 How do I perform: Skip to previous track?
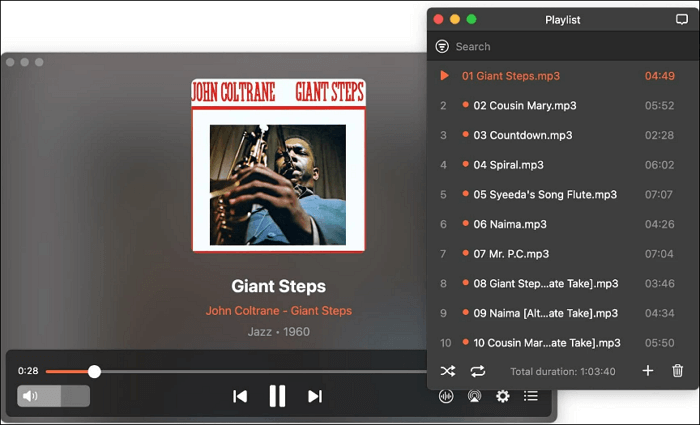(x=240, y=396)
